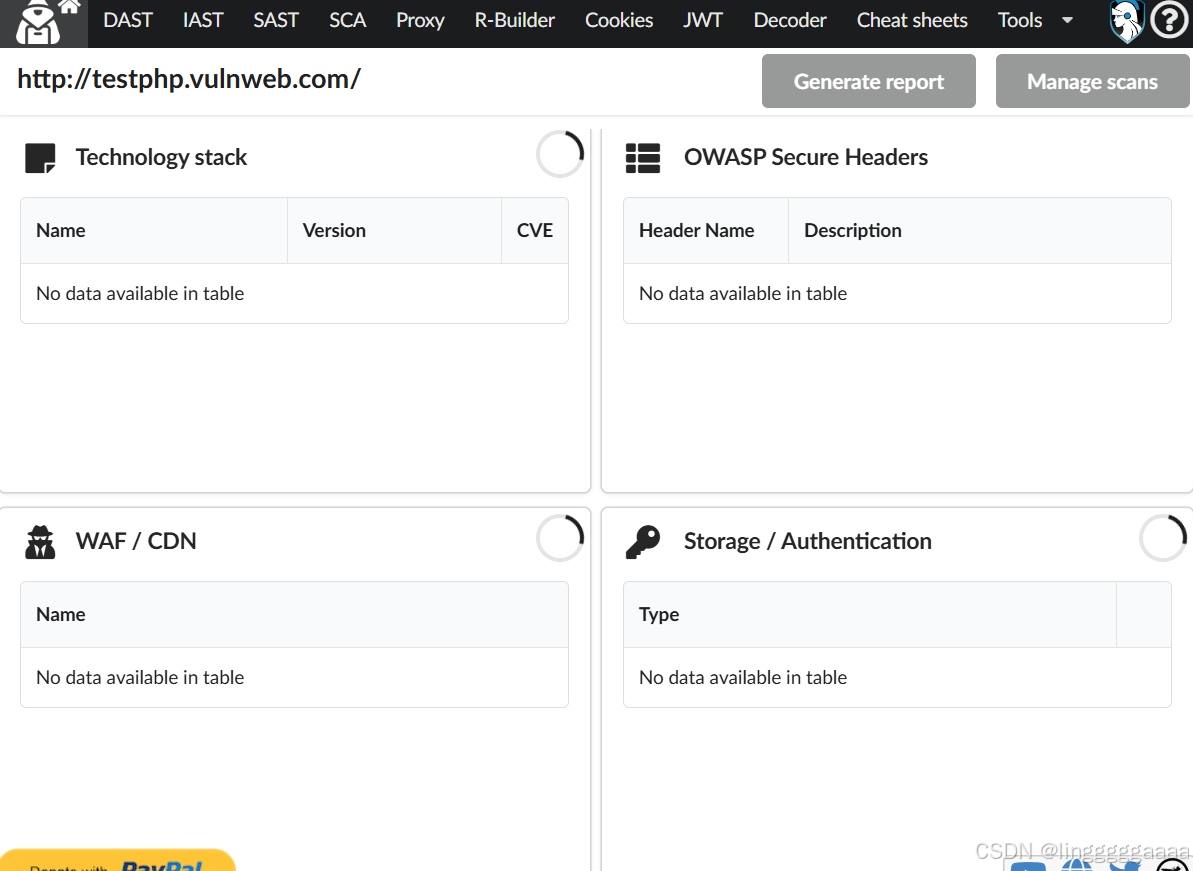Image resolution: width=1193 pixels, height=871 pixels.
Task: Click the Secure Headers 'No data available' row
Action: click(897, 294)
